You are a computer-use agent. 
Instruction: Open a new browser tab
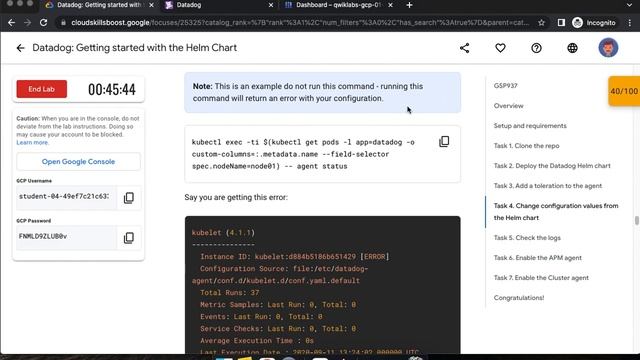click(409, 5)
